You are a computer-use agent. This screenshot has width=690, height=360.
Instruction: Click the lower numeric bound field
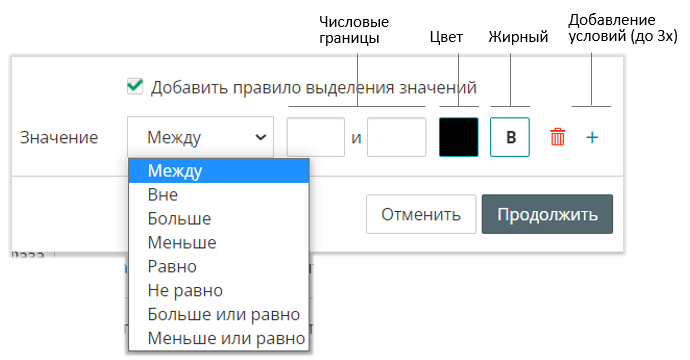(316, 137)
